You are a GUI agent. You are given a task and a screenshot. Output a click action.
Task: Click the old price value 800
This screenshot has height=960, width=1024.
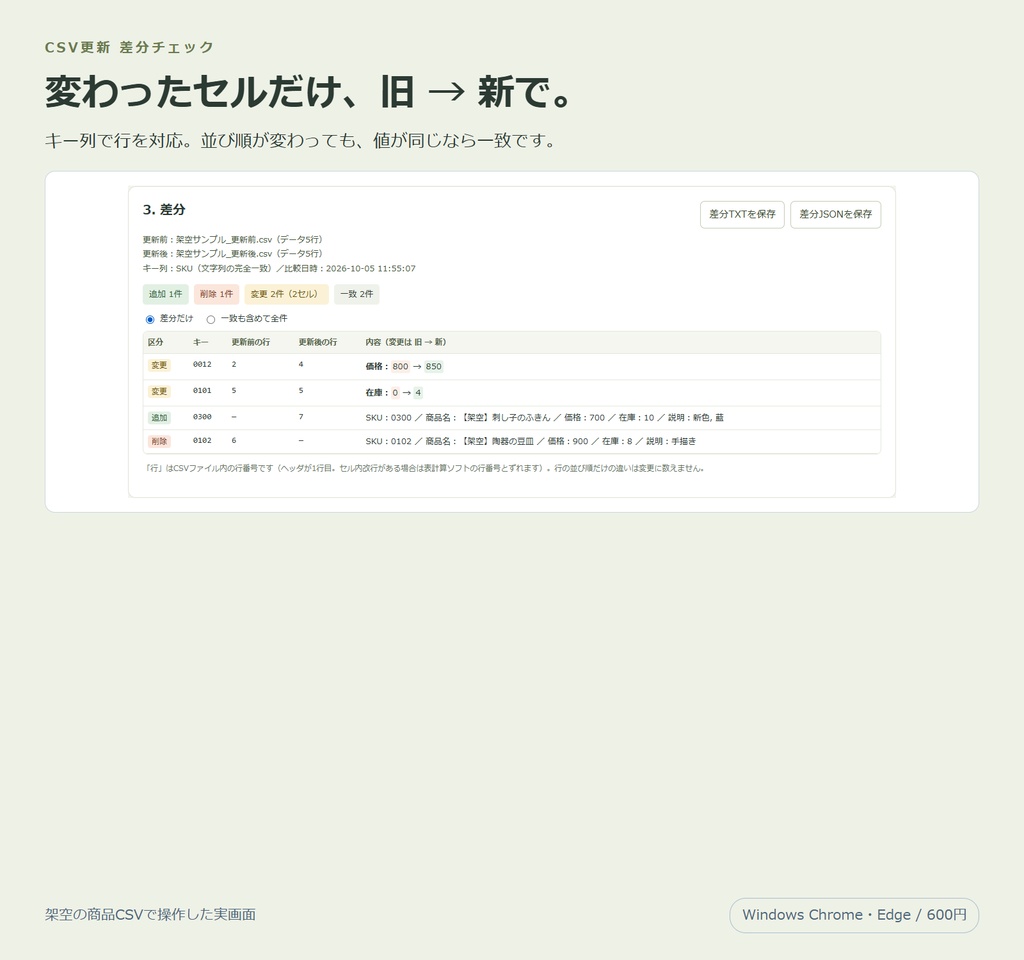[x=400, y=366]
